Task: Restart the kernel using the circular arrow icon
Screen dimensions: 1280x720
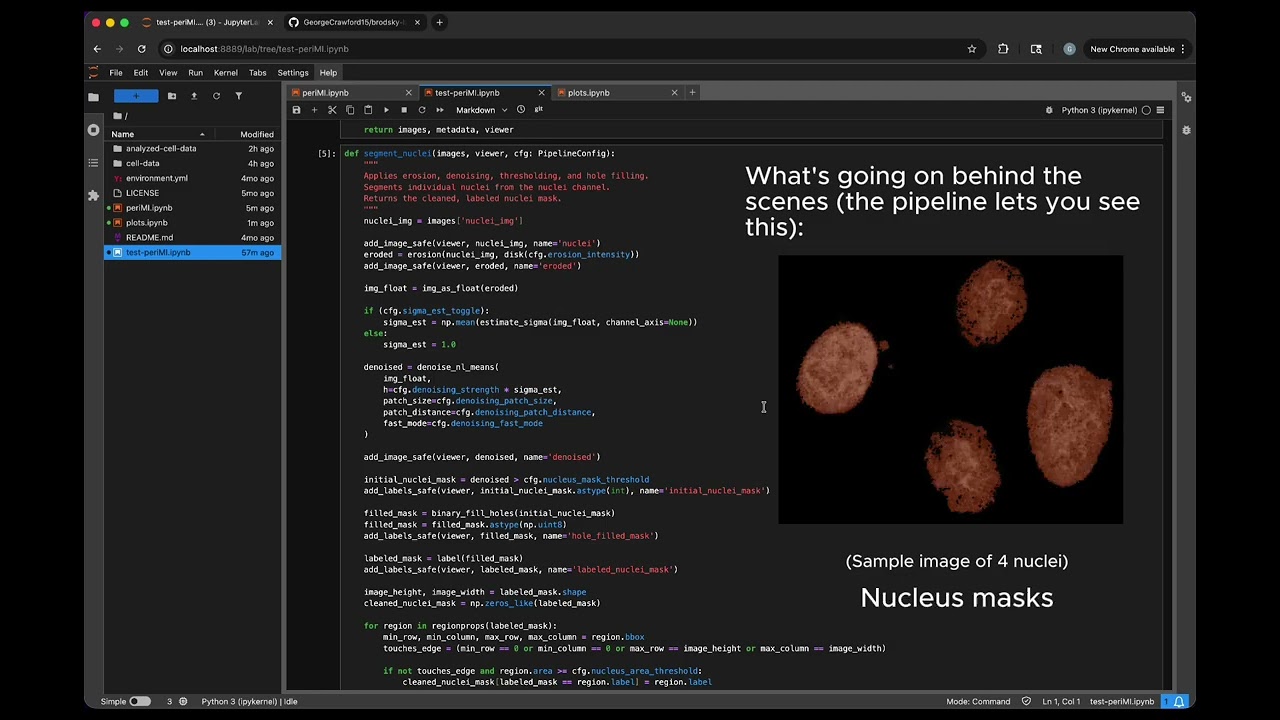Action: [x=422, y=110]
